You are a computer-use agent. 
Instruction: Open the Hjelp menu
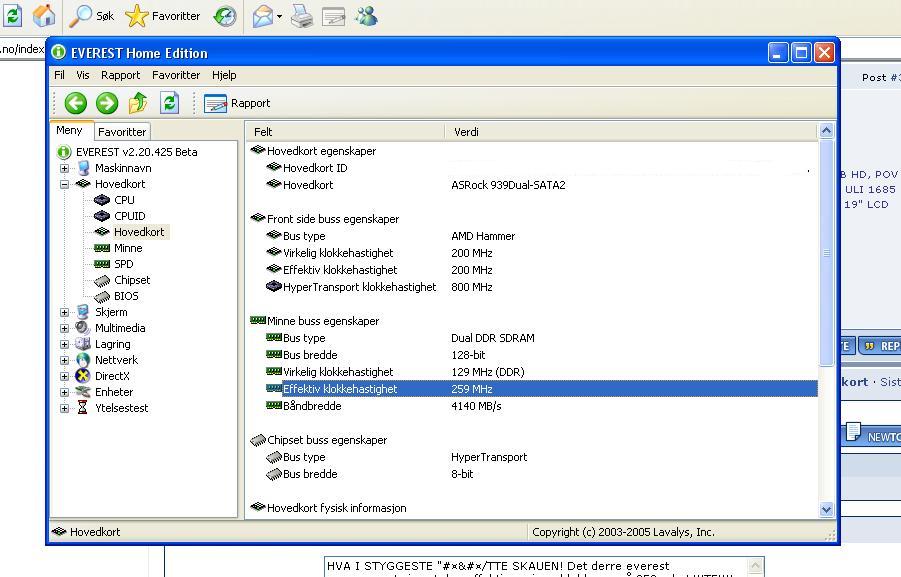pyautogui.click(x=224, y=75)
